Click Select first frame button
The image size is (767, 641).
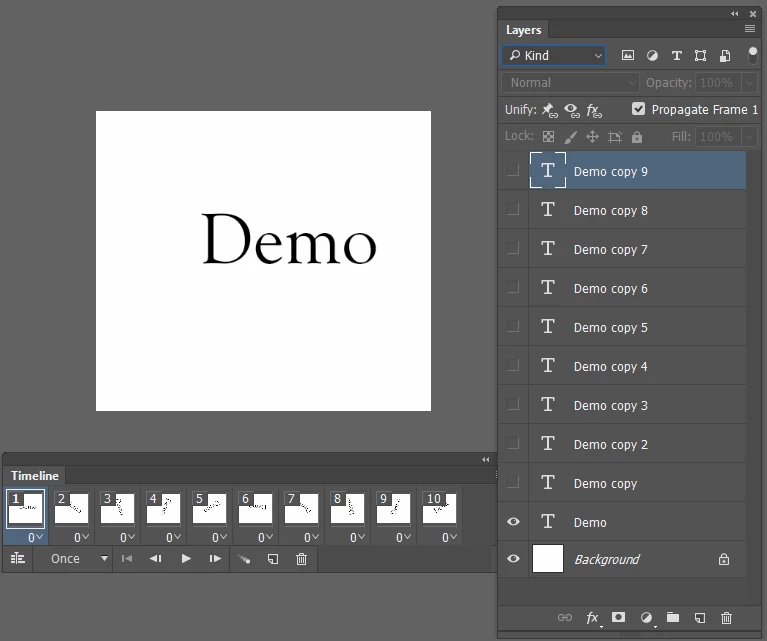tap(127, 558)
